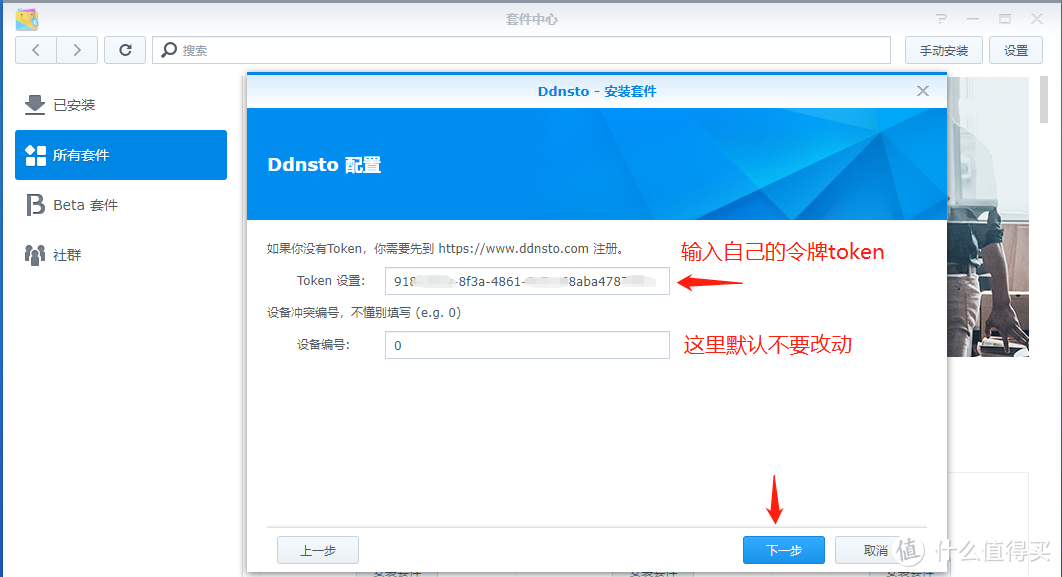
Task: Minimize the Package Center window
Action: pyautogui.click(x=973, y=19)
